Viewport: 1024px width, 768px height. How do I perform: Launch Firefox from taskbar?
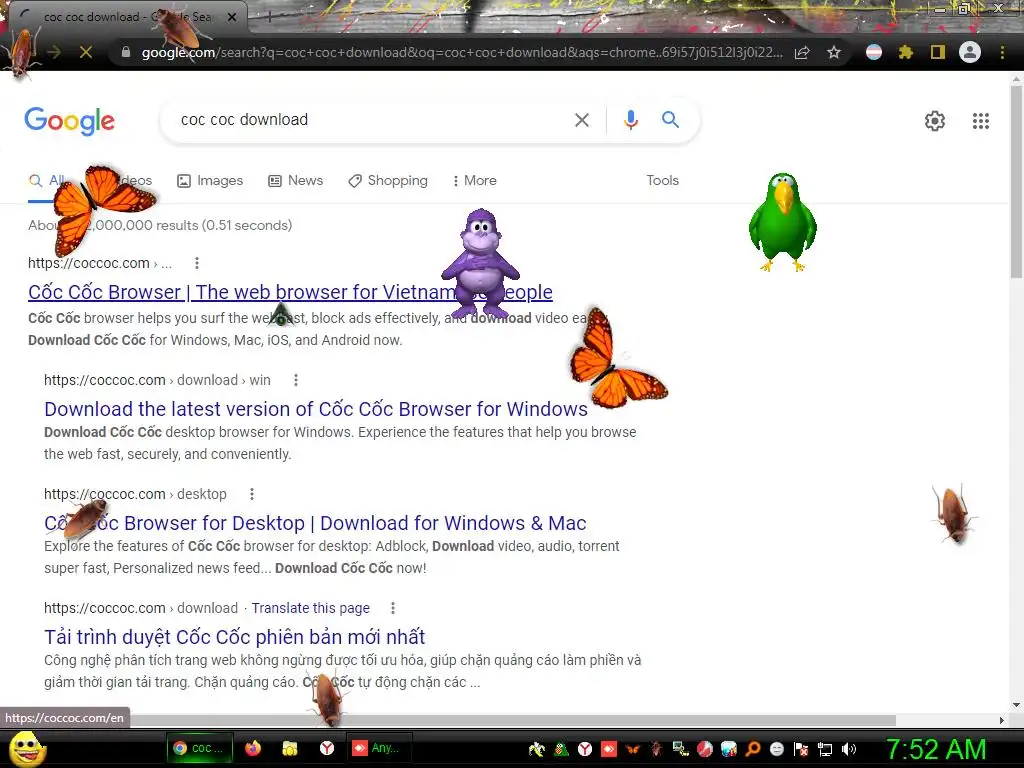click(x=253, y=748)
